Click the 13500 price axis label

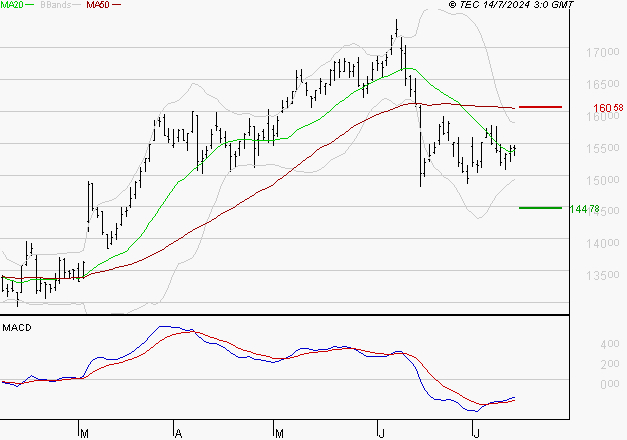click(603, 275)
